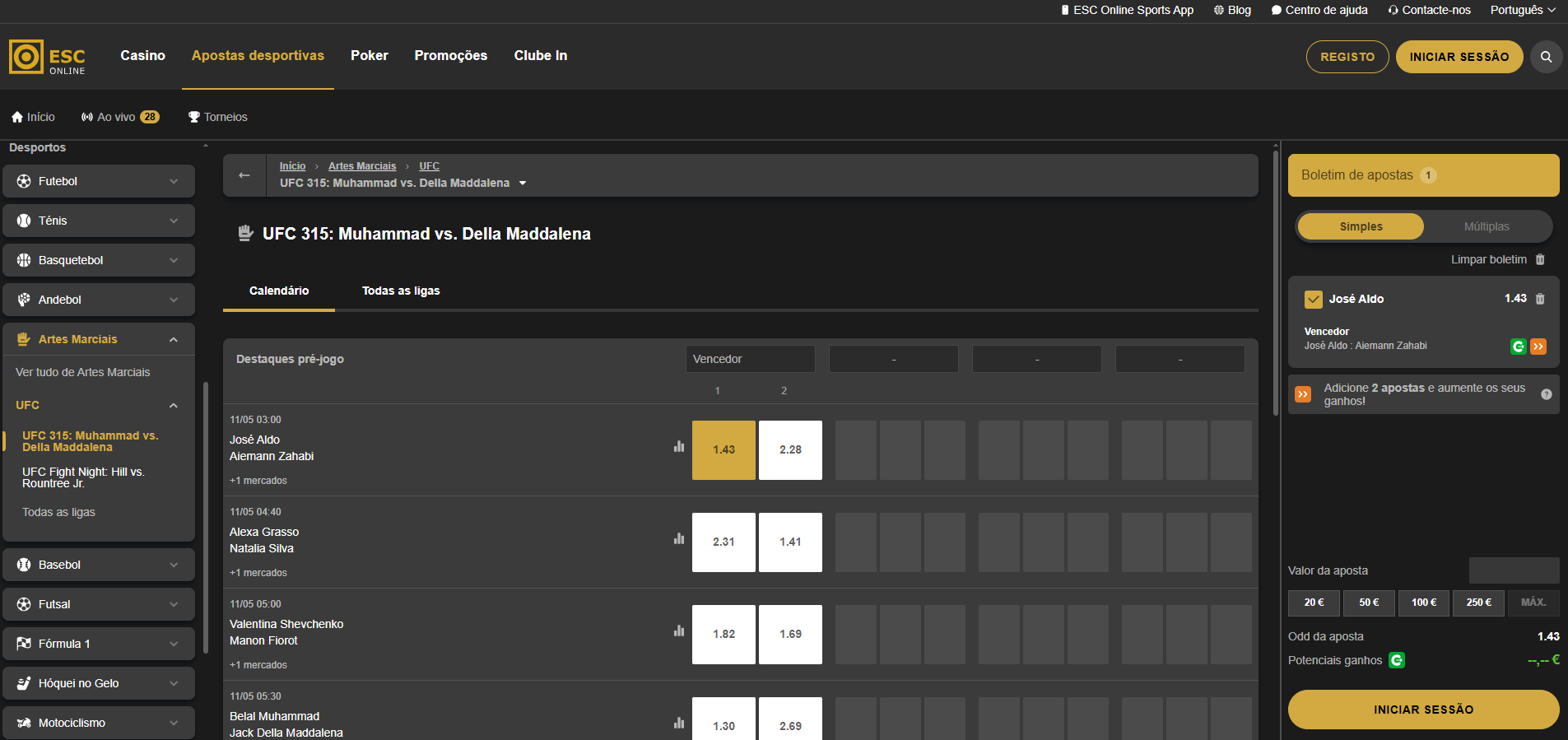The width and height of the screenshot is (1568, 740).
Task: Uncheck the José Aldo bet checkbox
Action: pos(1314,300)
